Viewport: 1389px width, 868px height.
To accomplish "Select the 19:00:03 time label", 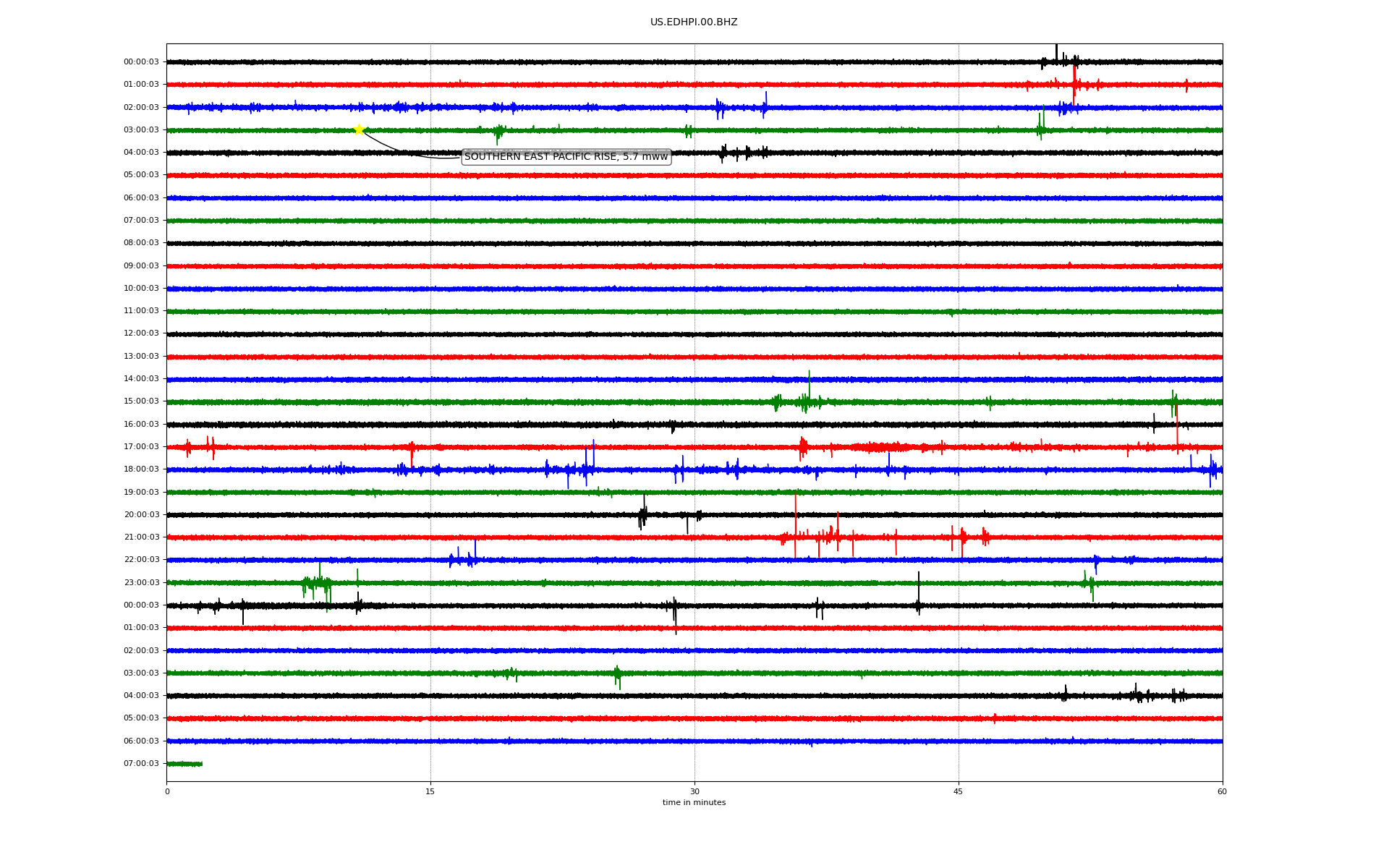I will click(x=141, y=493).
